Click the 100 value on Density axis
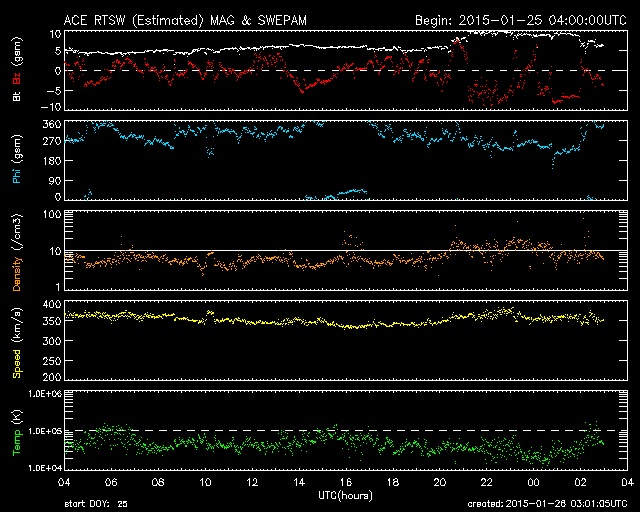Screen dimensions: 640x512 (x=52, y=214)
